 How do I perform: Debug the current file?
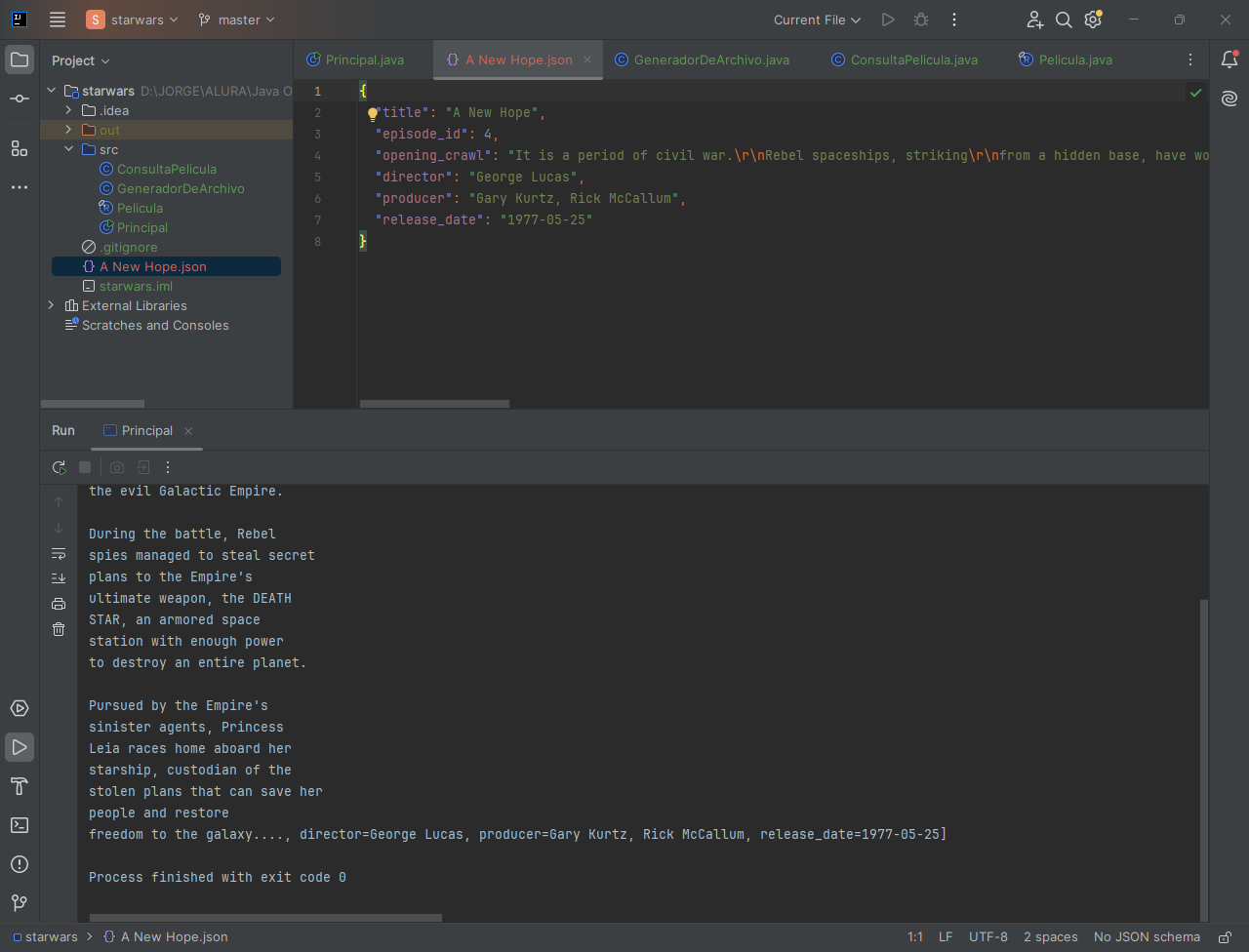point(921,20)
